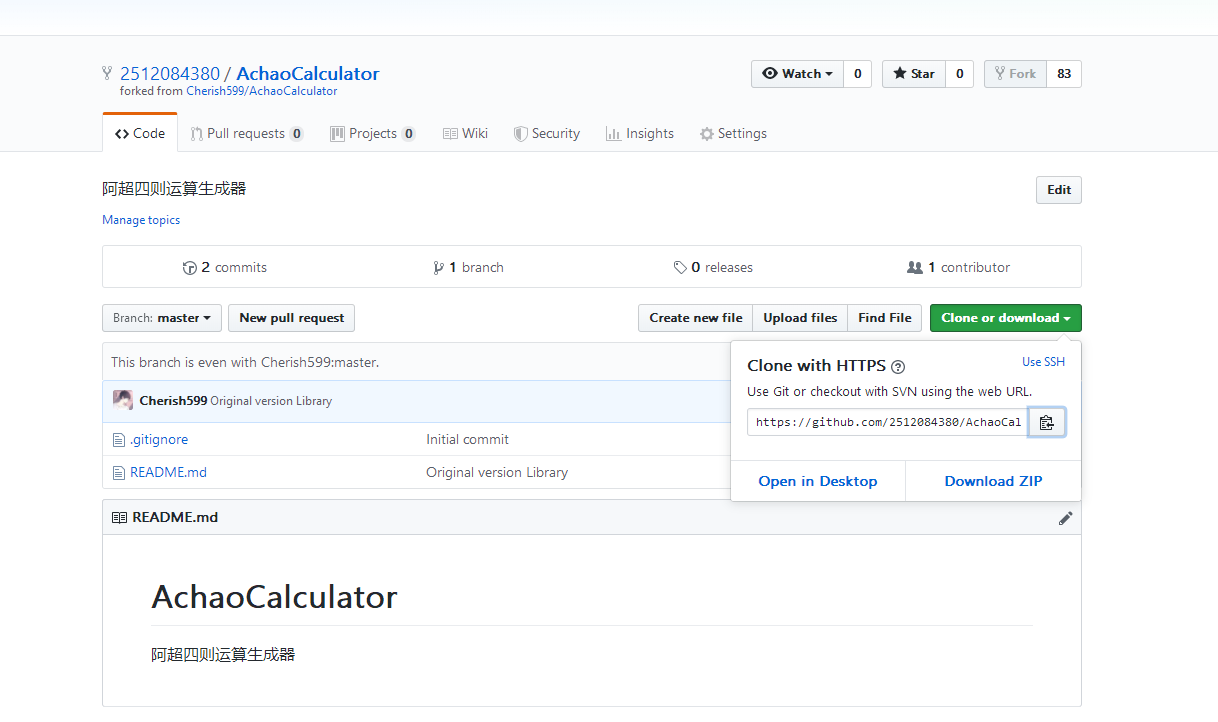Click Original version Library commit message in header
The height and width of the screenshot is (722, 1218).
point(271,401)
